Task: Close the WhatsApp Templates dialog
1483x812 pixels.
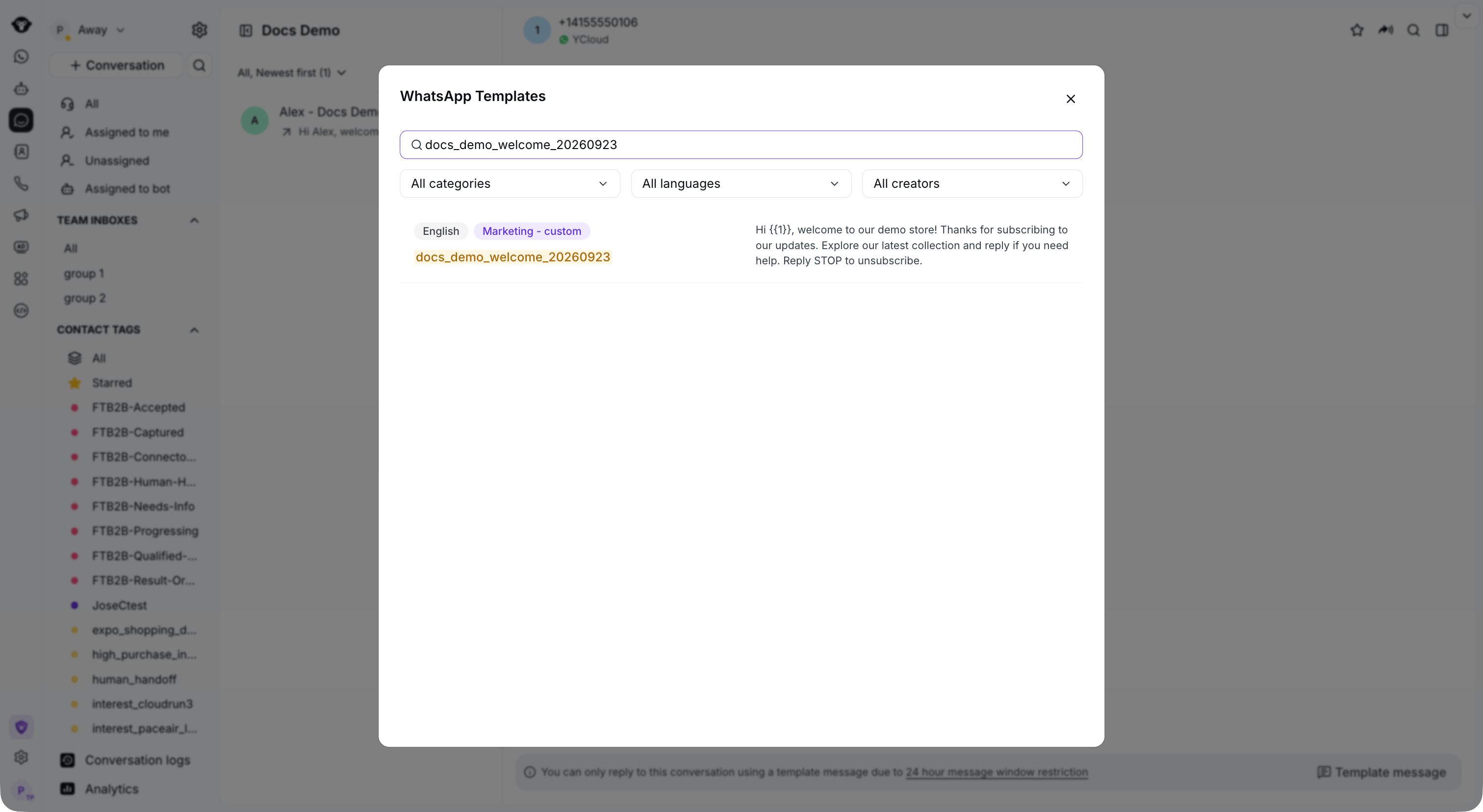Action: [1070, 99]
